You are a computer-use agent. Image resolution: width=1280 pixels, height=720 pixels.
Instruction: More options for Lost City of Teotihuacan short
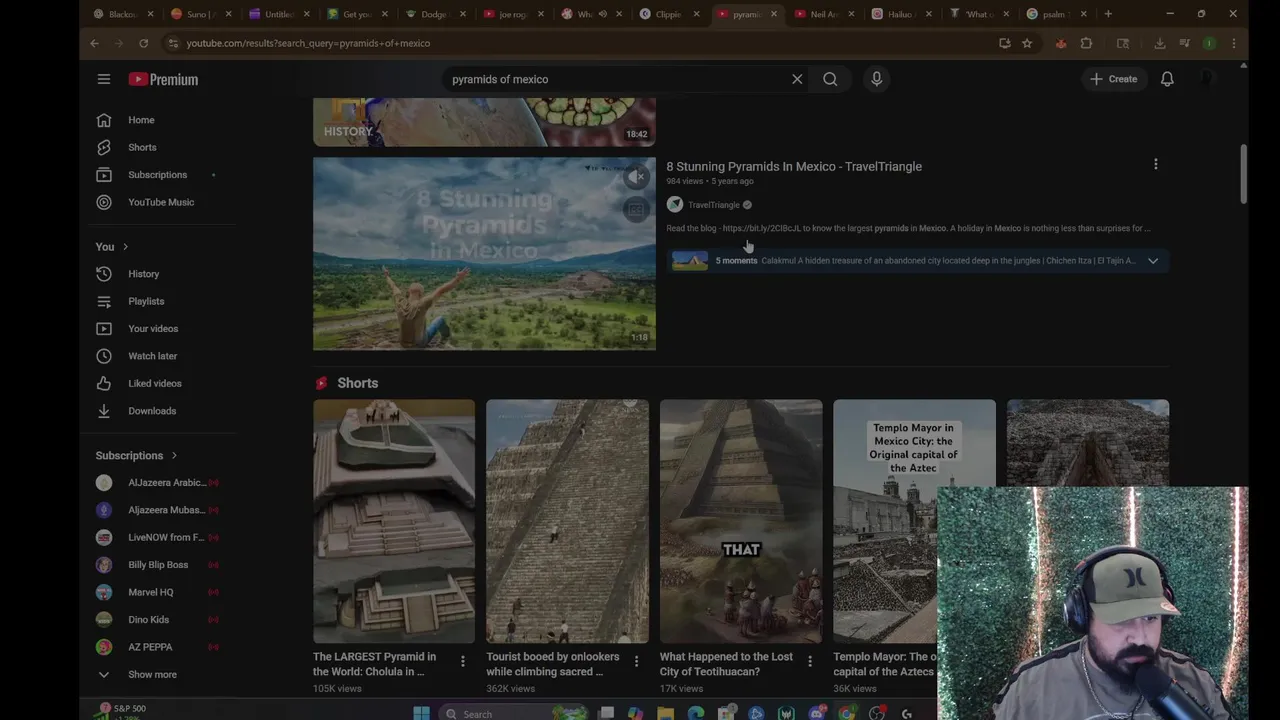810,661
